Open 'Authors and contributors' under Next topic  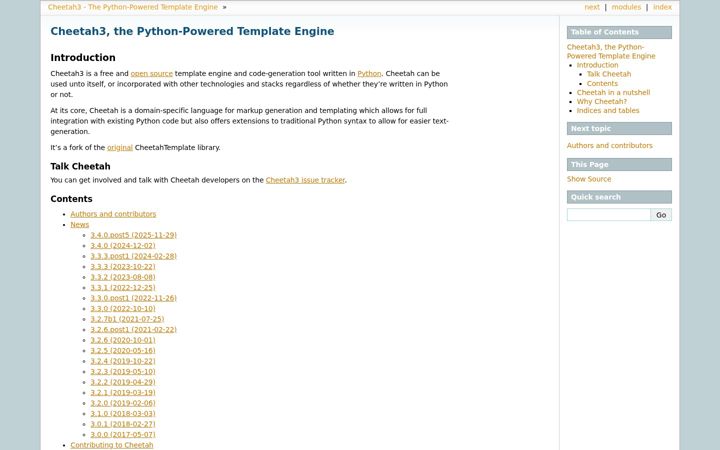(609, 146)
